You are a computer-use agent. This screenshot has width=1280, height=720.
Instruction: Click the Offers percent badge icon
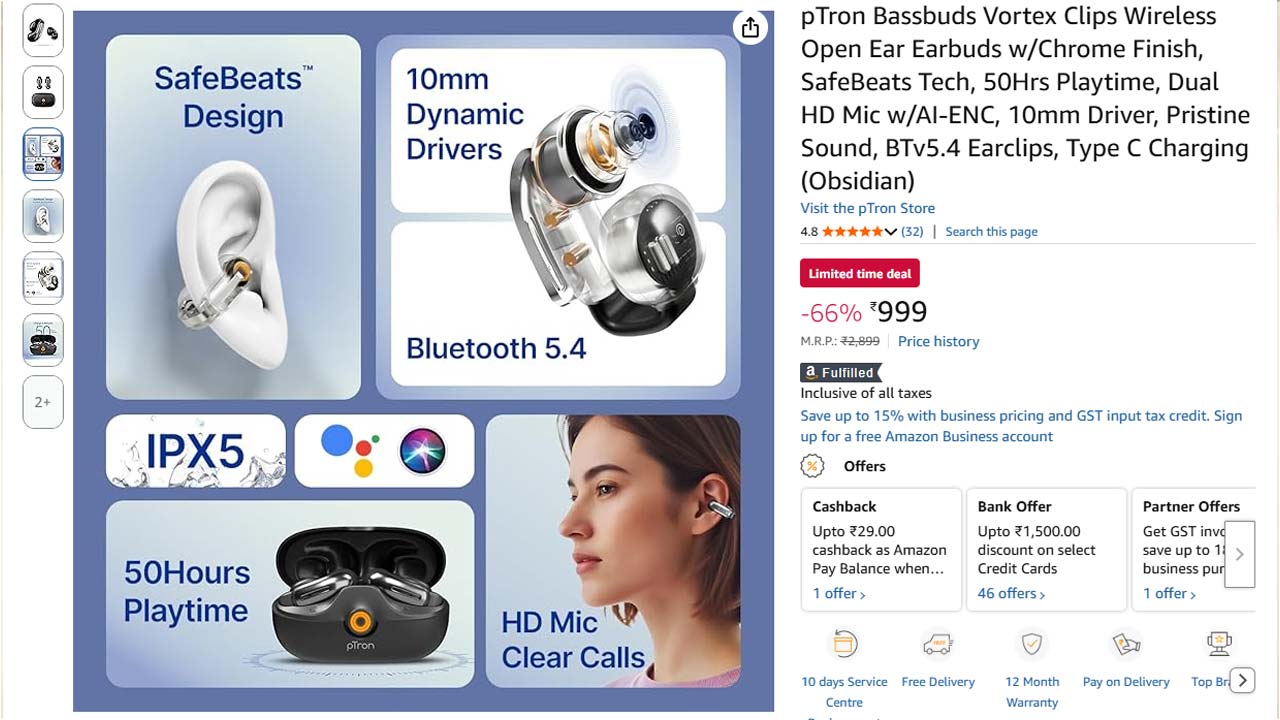812,466
